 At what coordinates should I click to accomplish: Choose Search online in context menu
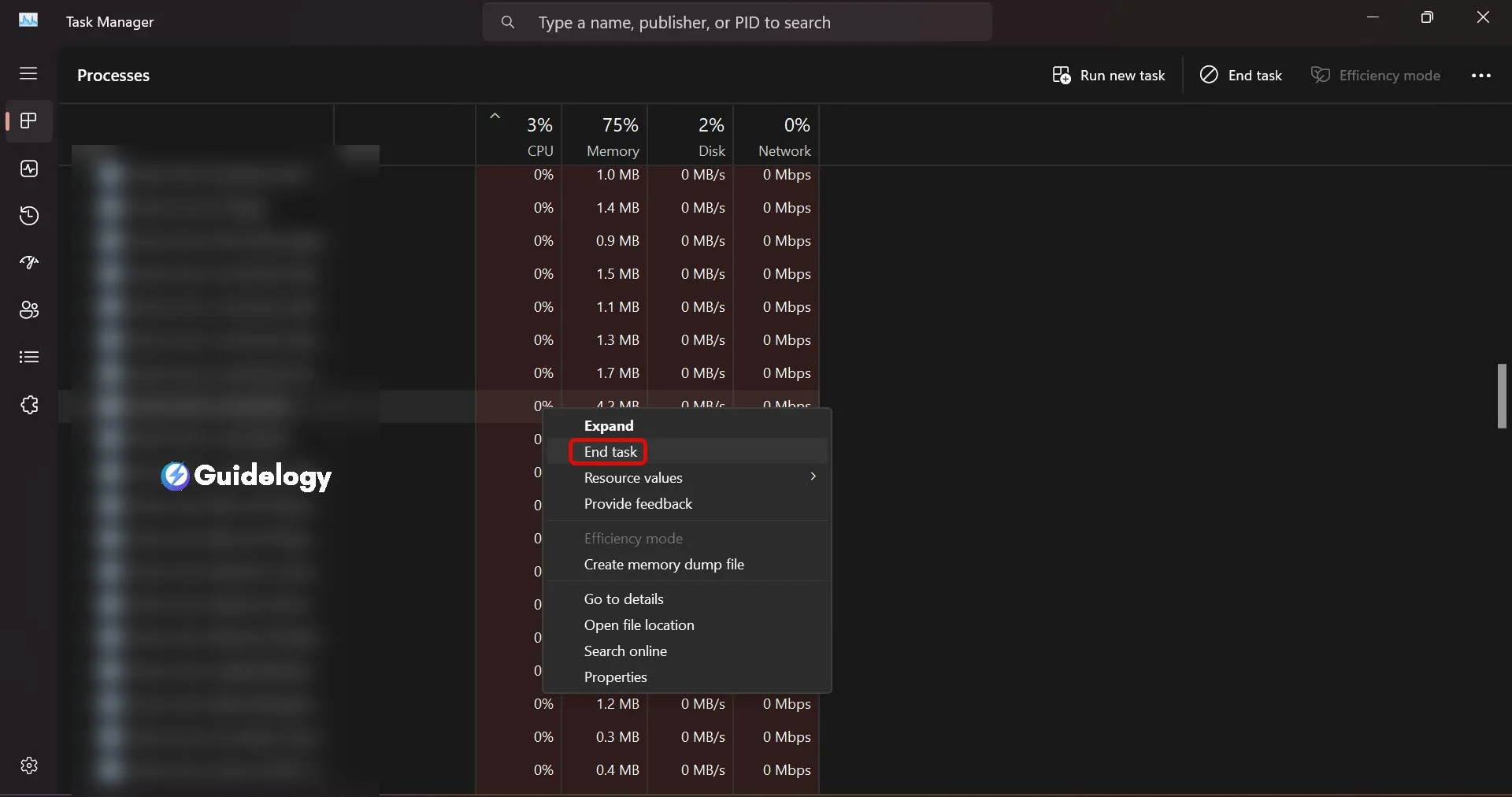tap(687, 651)
